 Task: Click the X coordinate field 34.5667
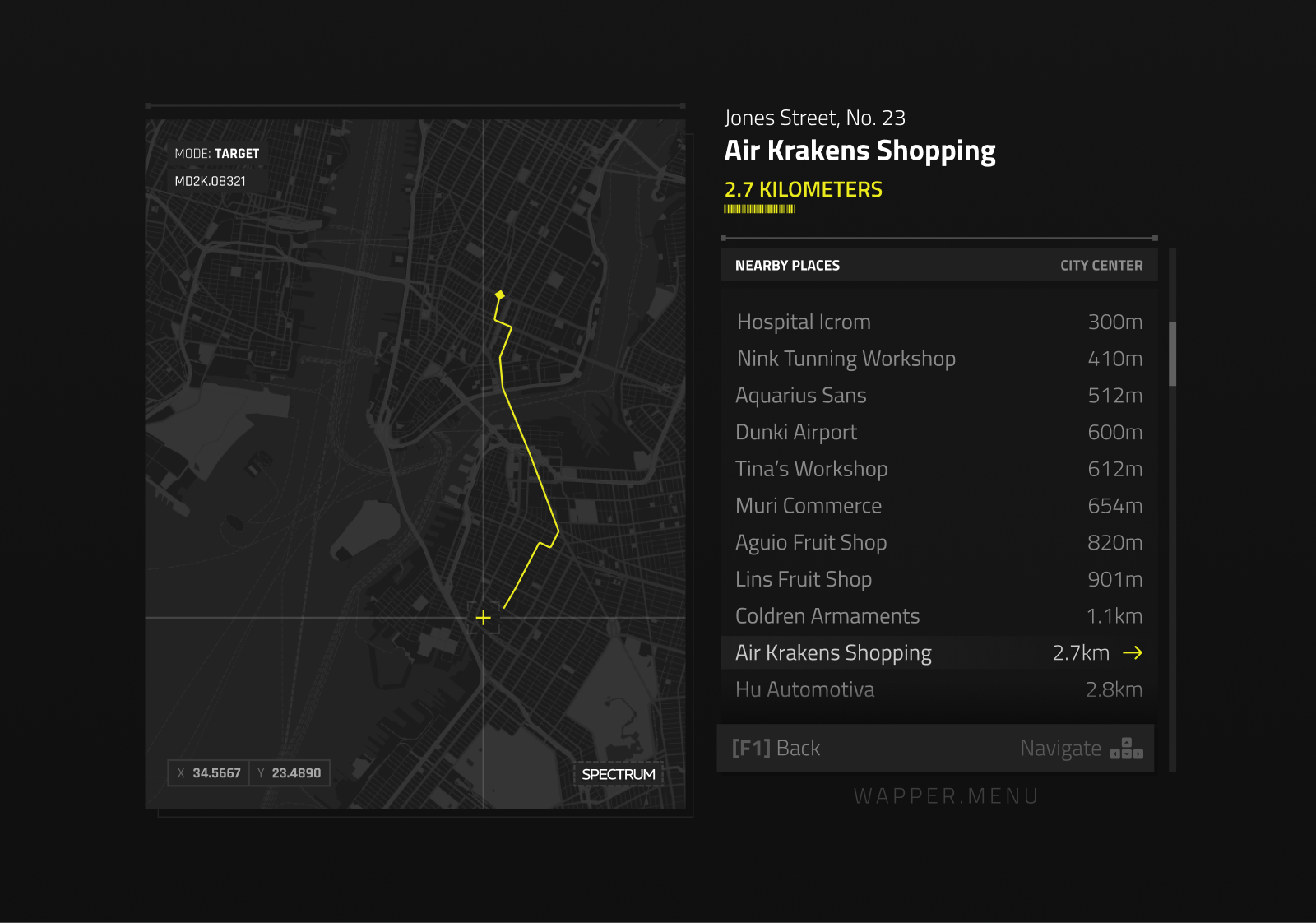[208, 773]
